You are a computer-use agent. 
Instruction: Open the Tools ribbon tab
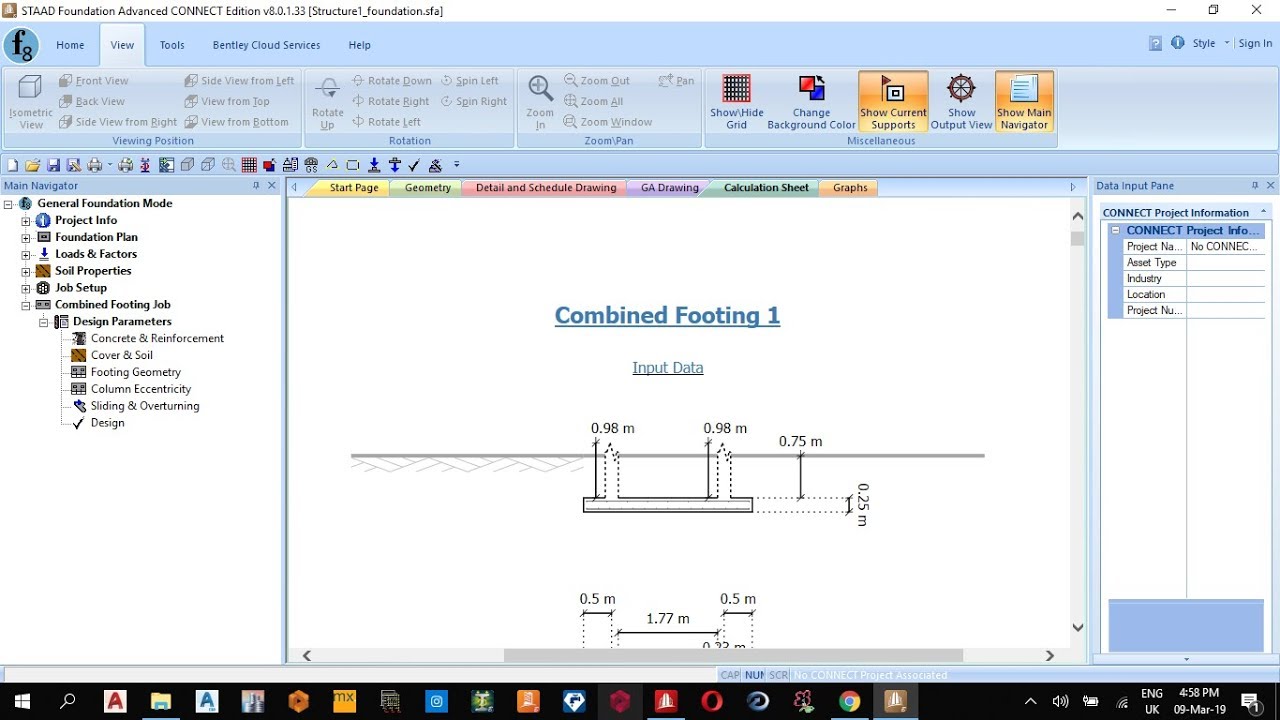click(x=172, y=45)
